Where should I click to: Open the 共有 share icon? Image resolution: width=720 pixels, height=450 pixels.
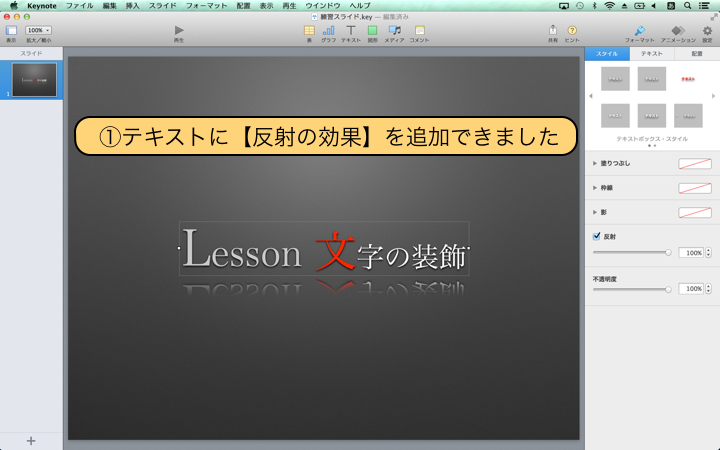(553, 30)
